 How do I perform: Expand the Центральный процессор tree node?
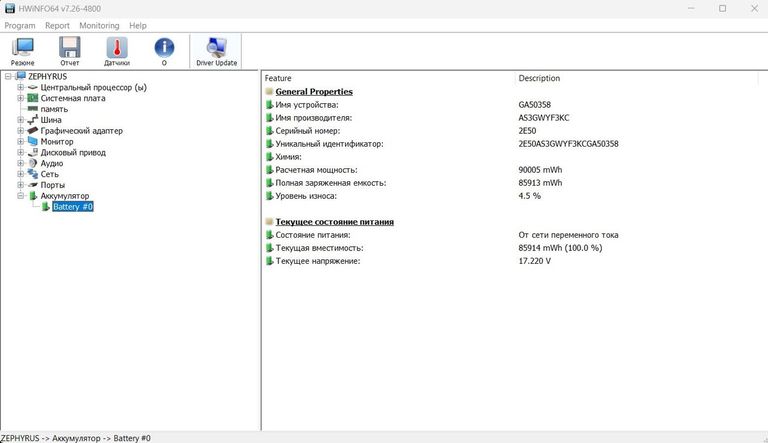point(20,87)
